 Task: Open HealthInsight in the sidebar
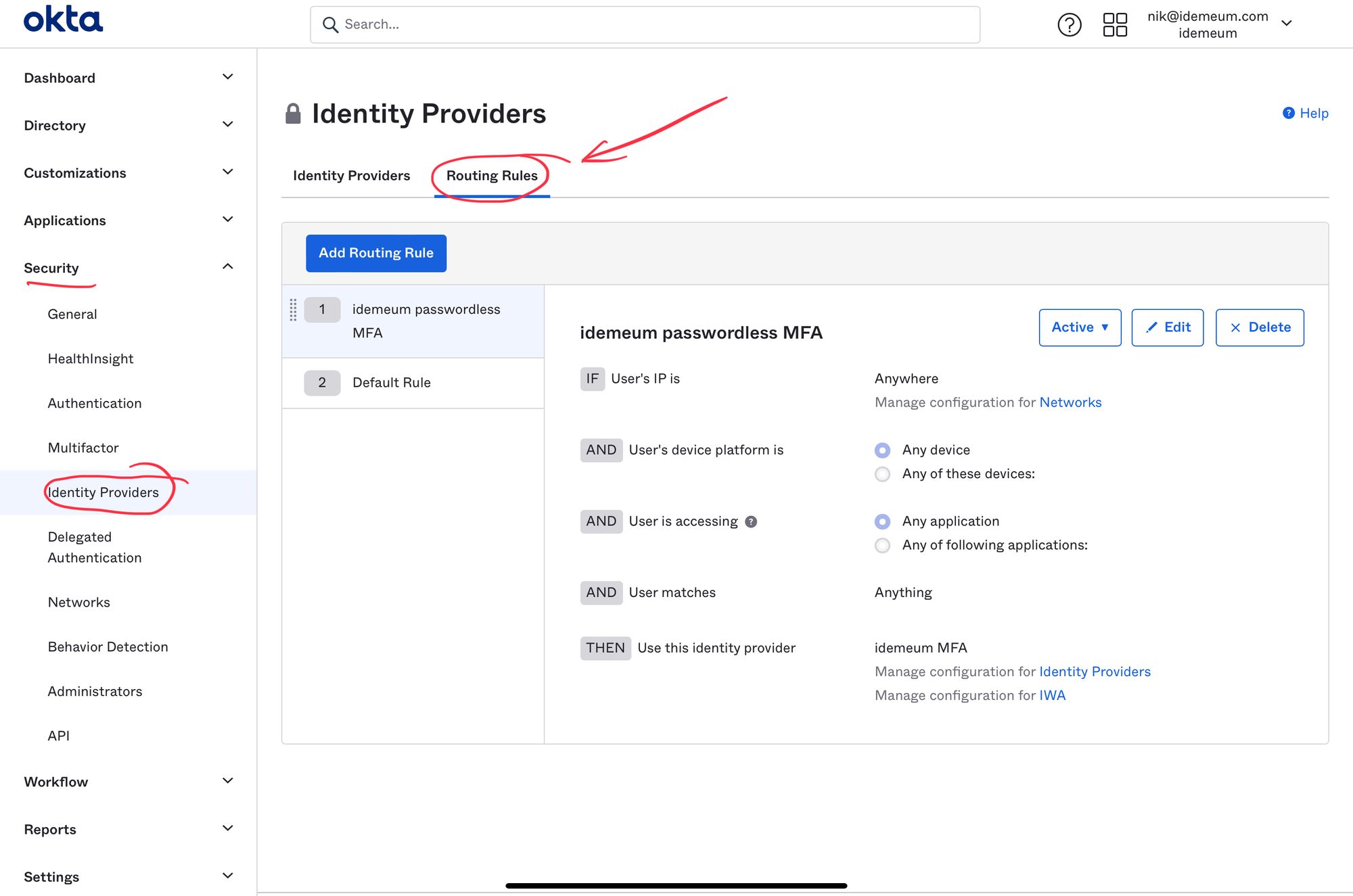[x=91, y=359]
